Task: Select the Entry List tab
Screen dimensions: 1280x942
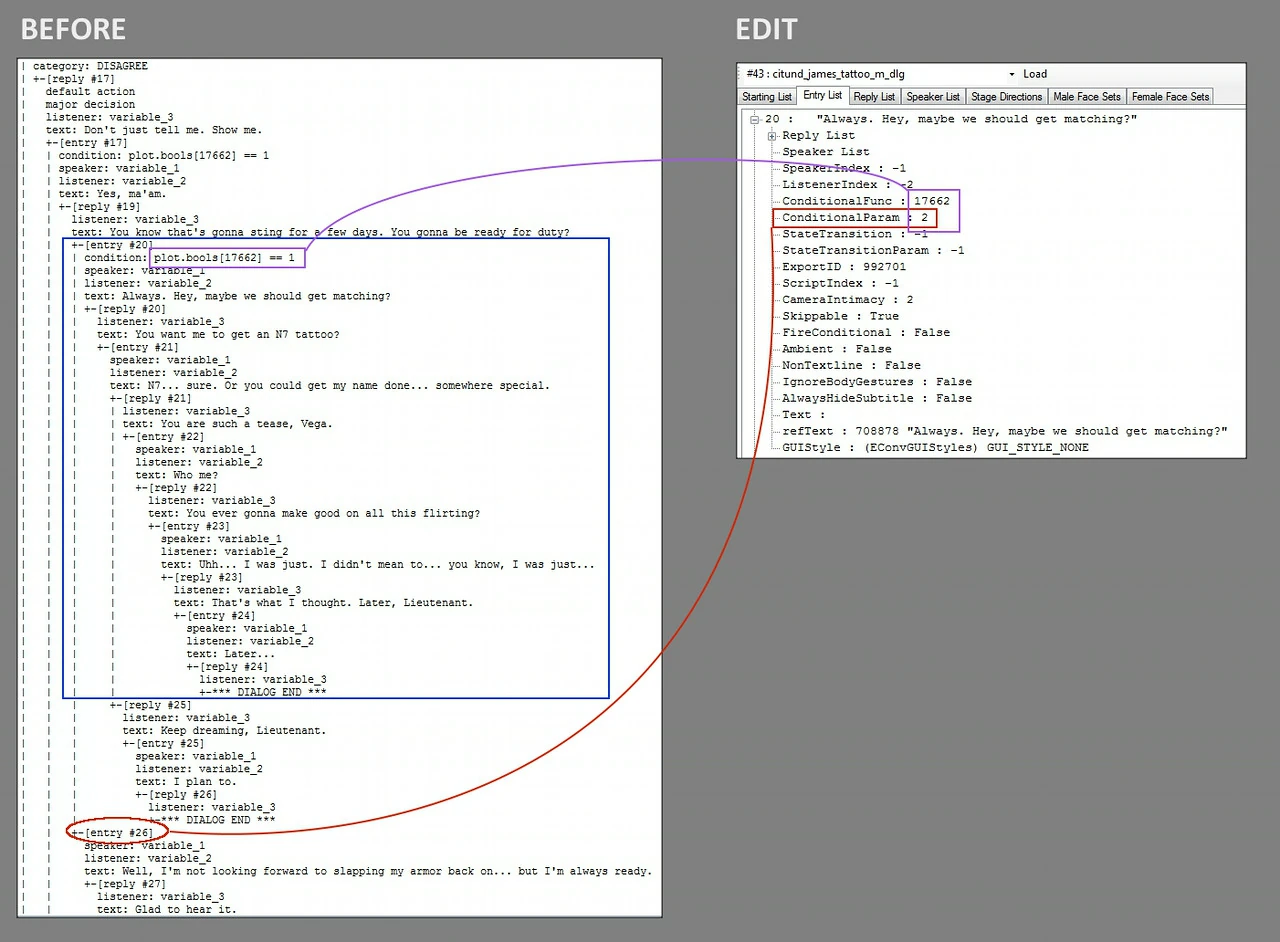Action: [823, 96]
